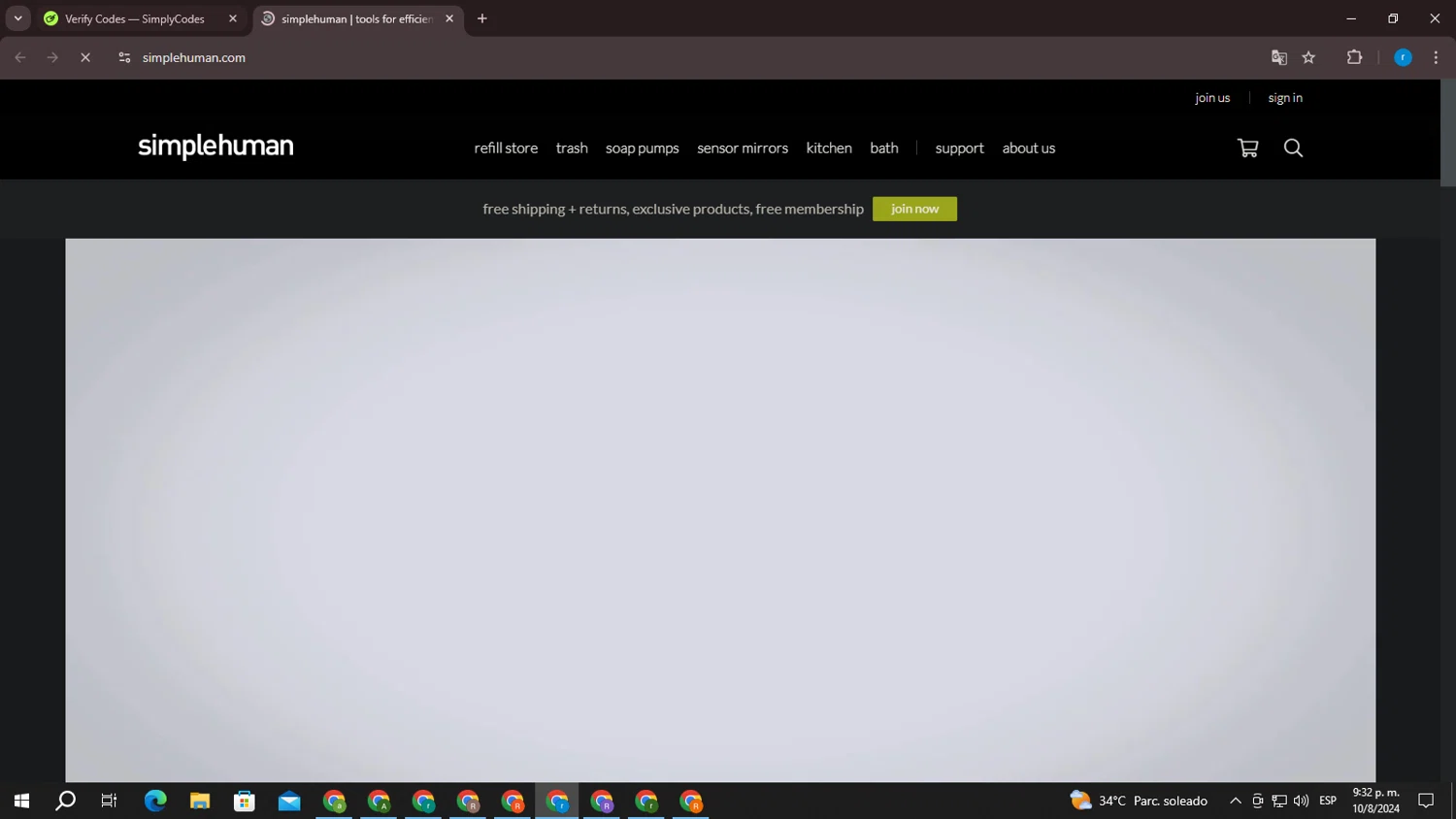Open the Windows Start menu

(x=21, y=801)
